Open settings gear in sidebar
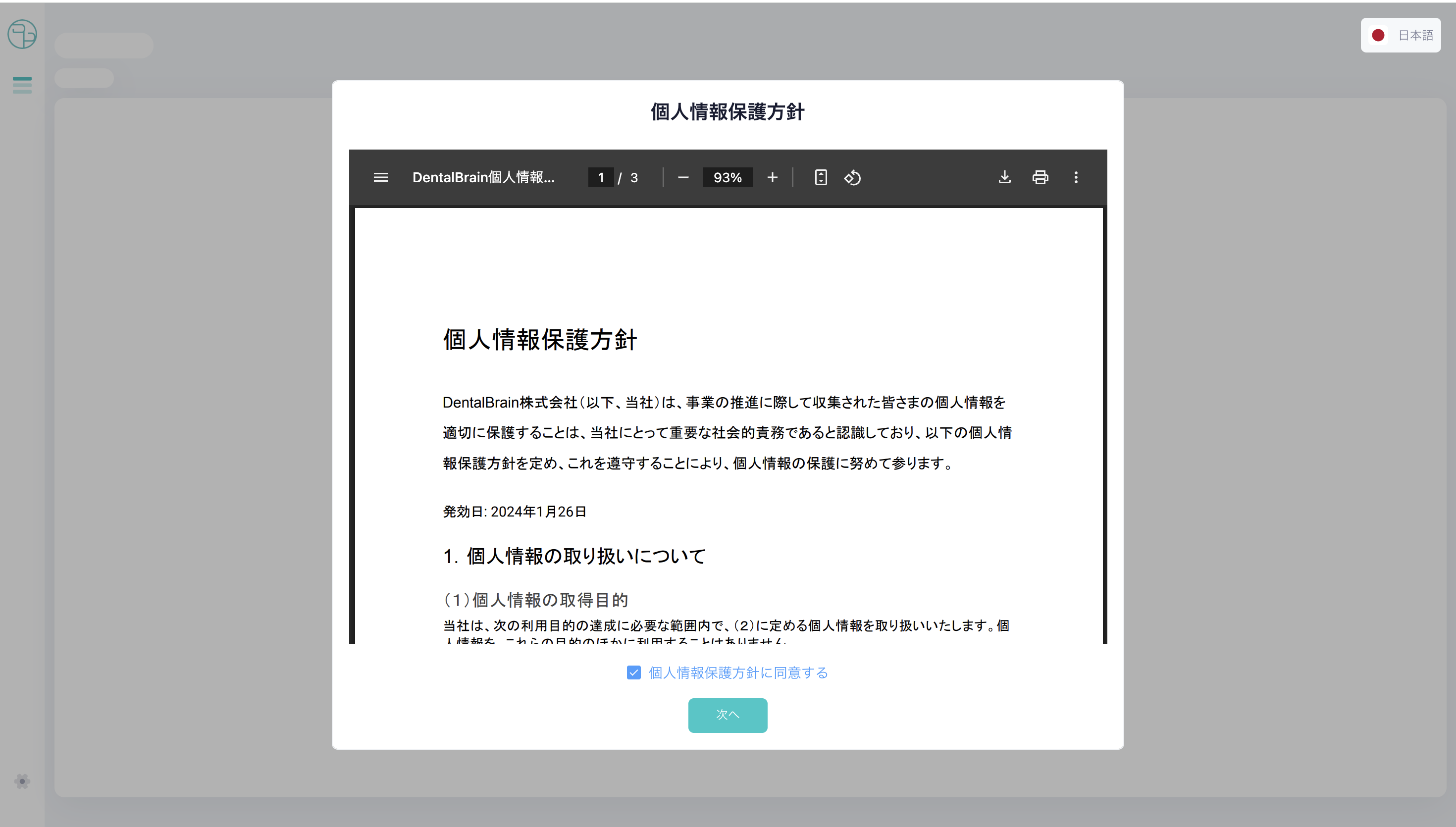This screenshot has width=1456, height=827. pyautogui.click(x=22, y=781)
